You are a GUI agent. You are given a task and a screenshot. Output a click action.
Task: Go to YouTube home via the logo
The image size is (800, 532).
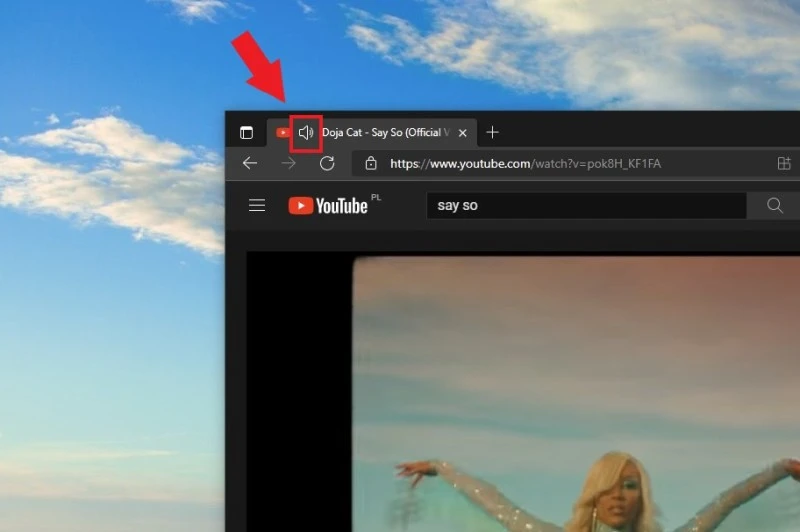(328, 205)
